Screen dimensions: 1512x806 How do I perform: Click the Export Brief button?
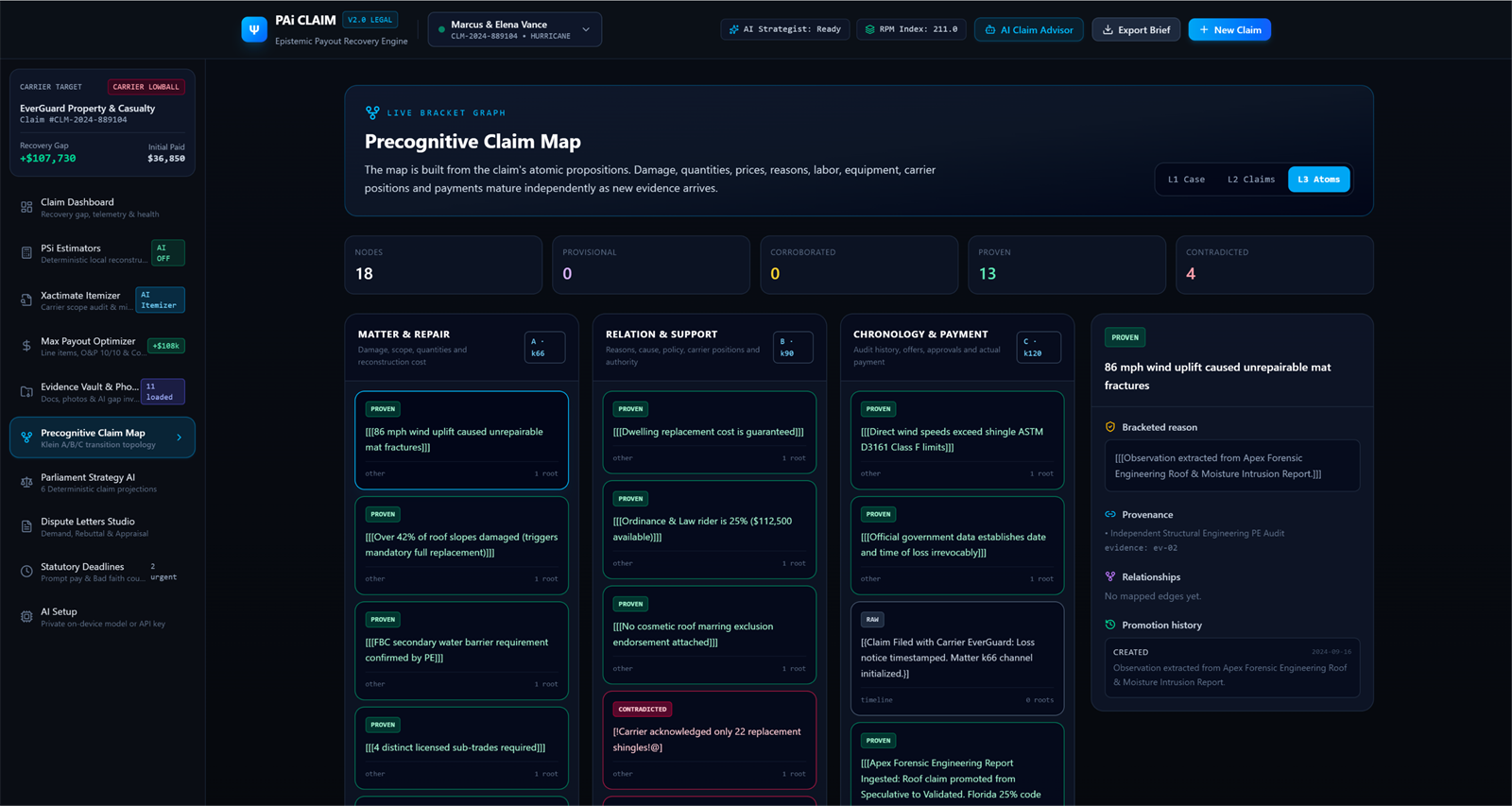[1136, 29]
